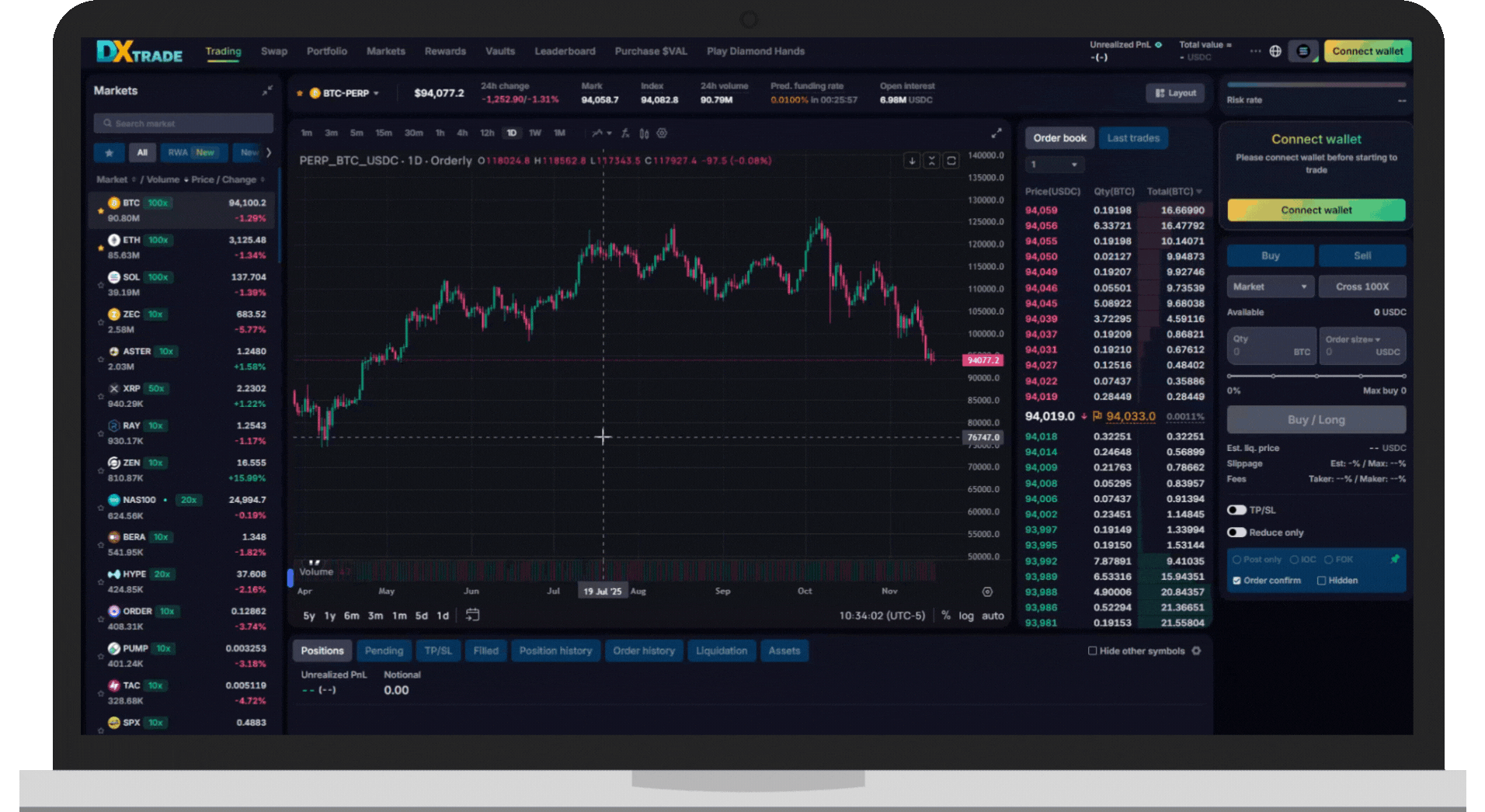1485x812 pixels.
Task: Select the candlestick display icon
Action: click(645, 134)
